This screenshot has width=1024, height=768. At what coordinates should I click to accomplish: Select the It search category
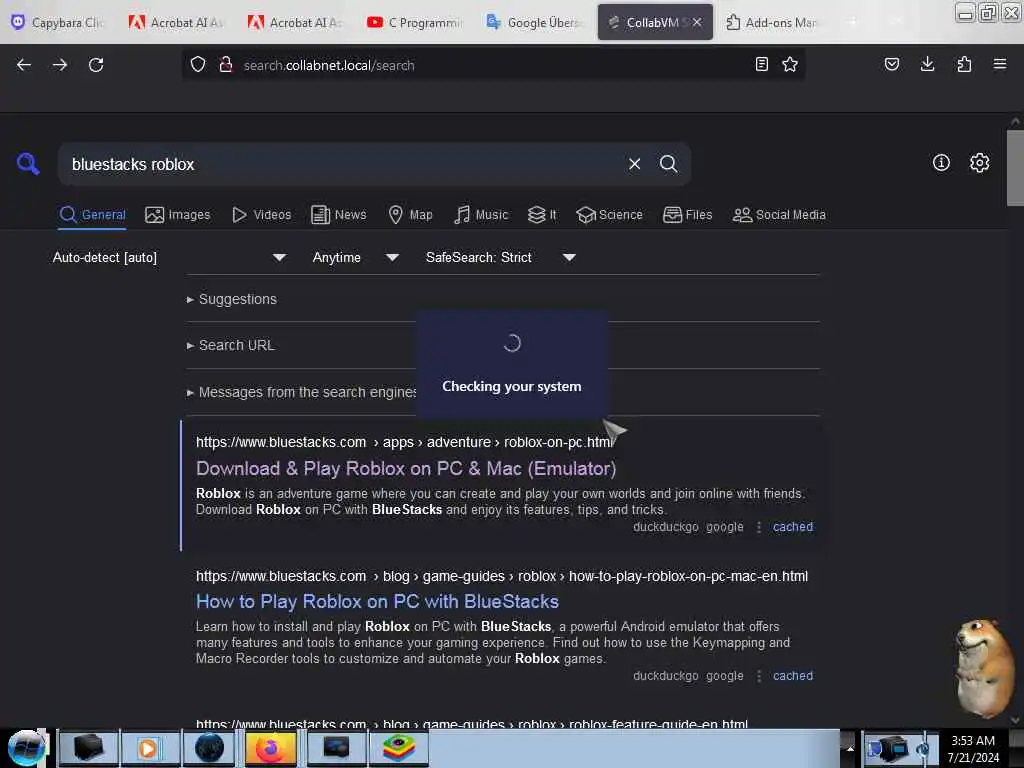click(x=542, y=215)
